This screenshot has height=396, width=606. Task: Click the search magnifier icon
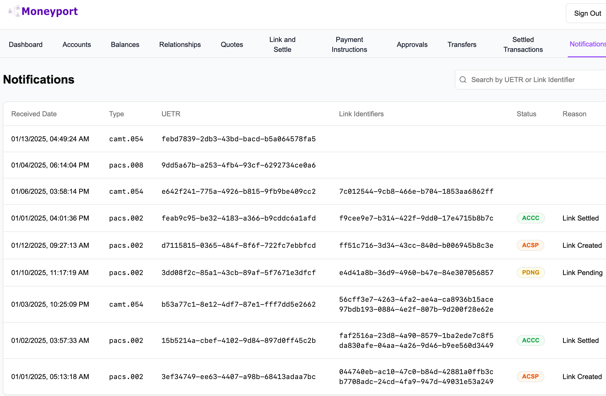pos(463,80)
